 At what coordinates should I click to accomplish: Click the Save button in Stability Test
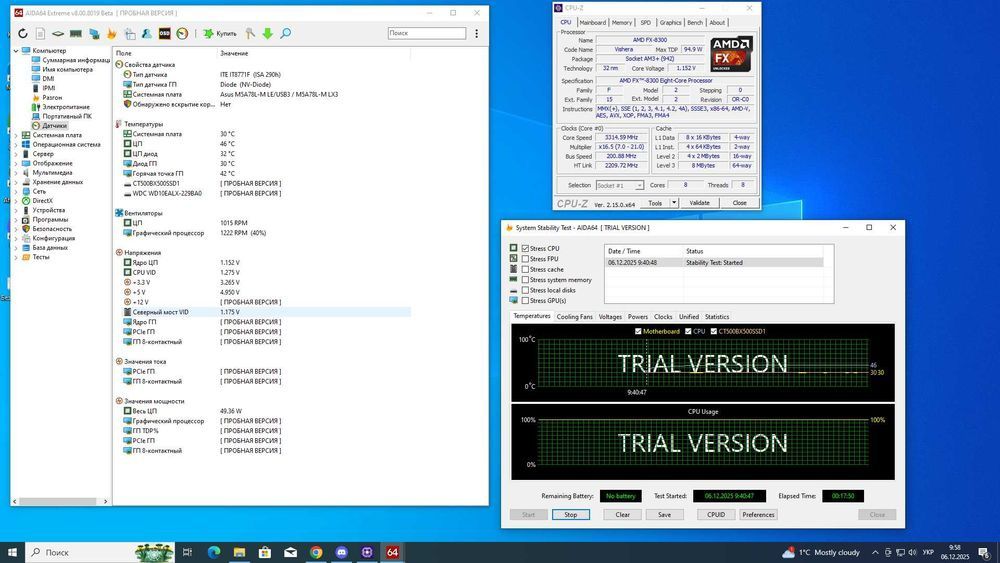[665, 515]
